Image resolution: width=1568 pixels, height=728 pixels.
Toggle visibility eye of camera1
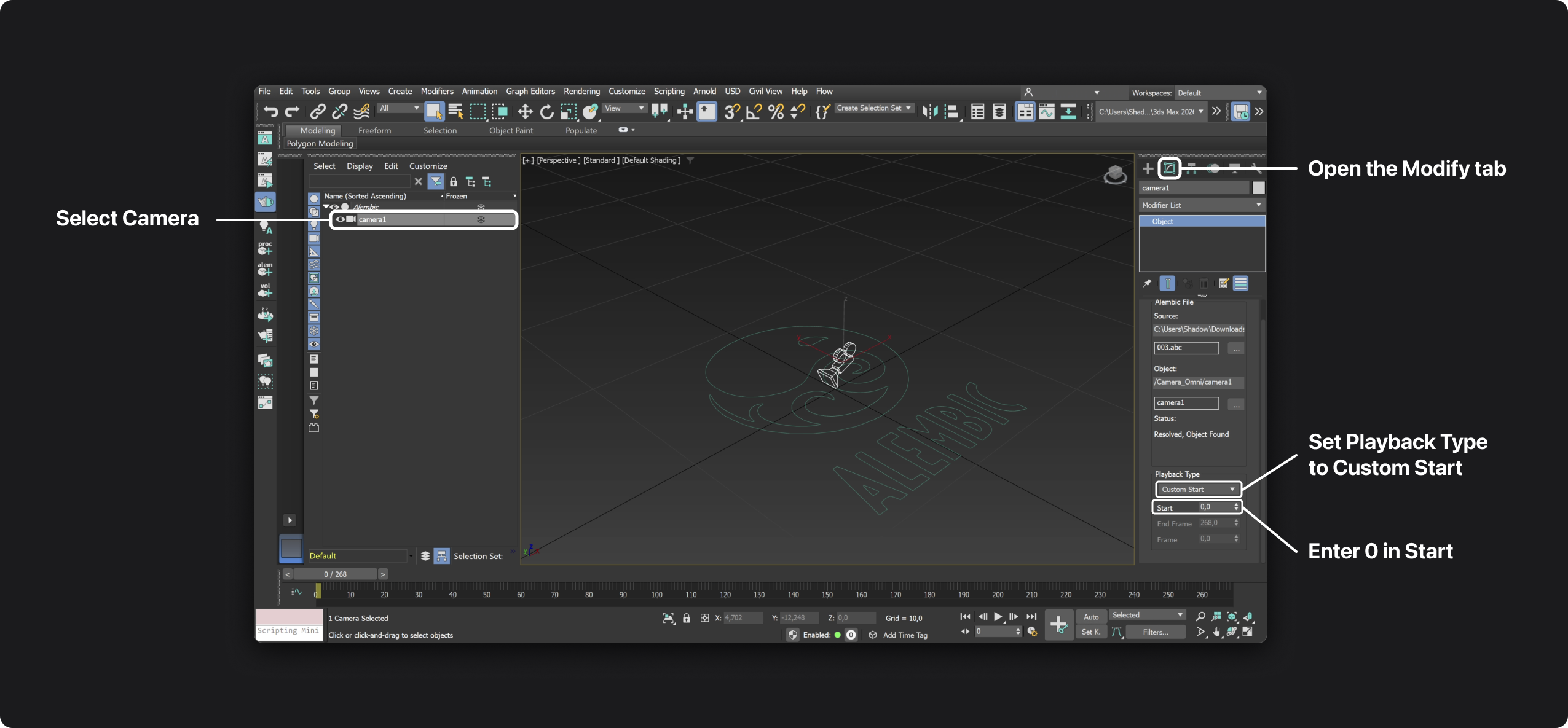[x=340, y=219]
